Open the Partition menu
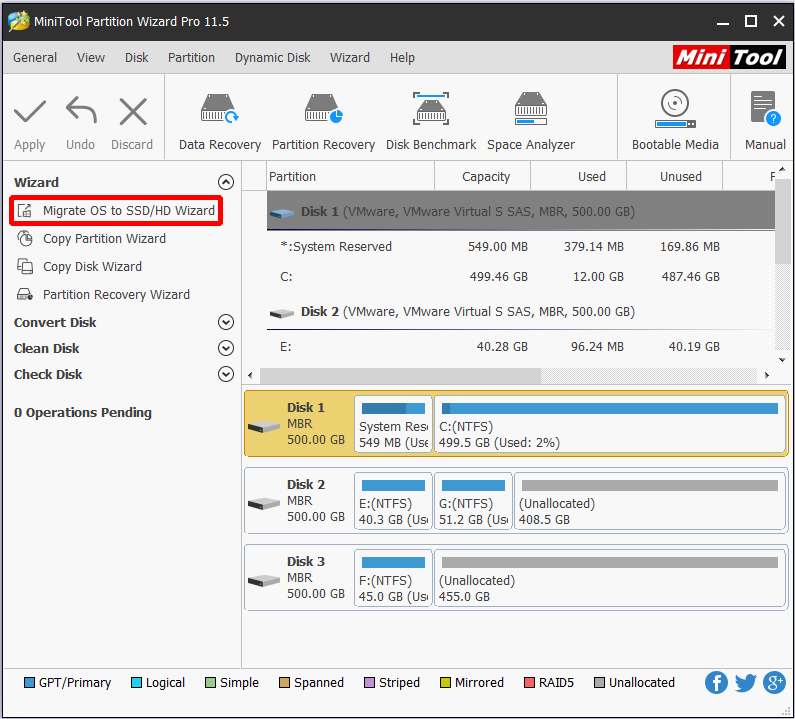 click(191, 58)
